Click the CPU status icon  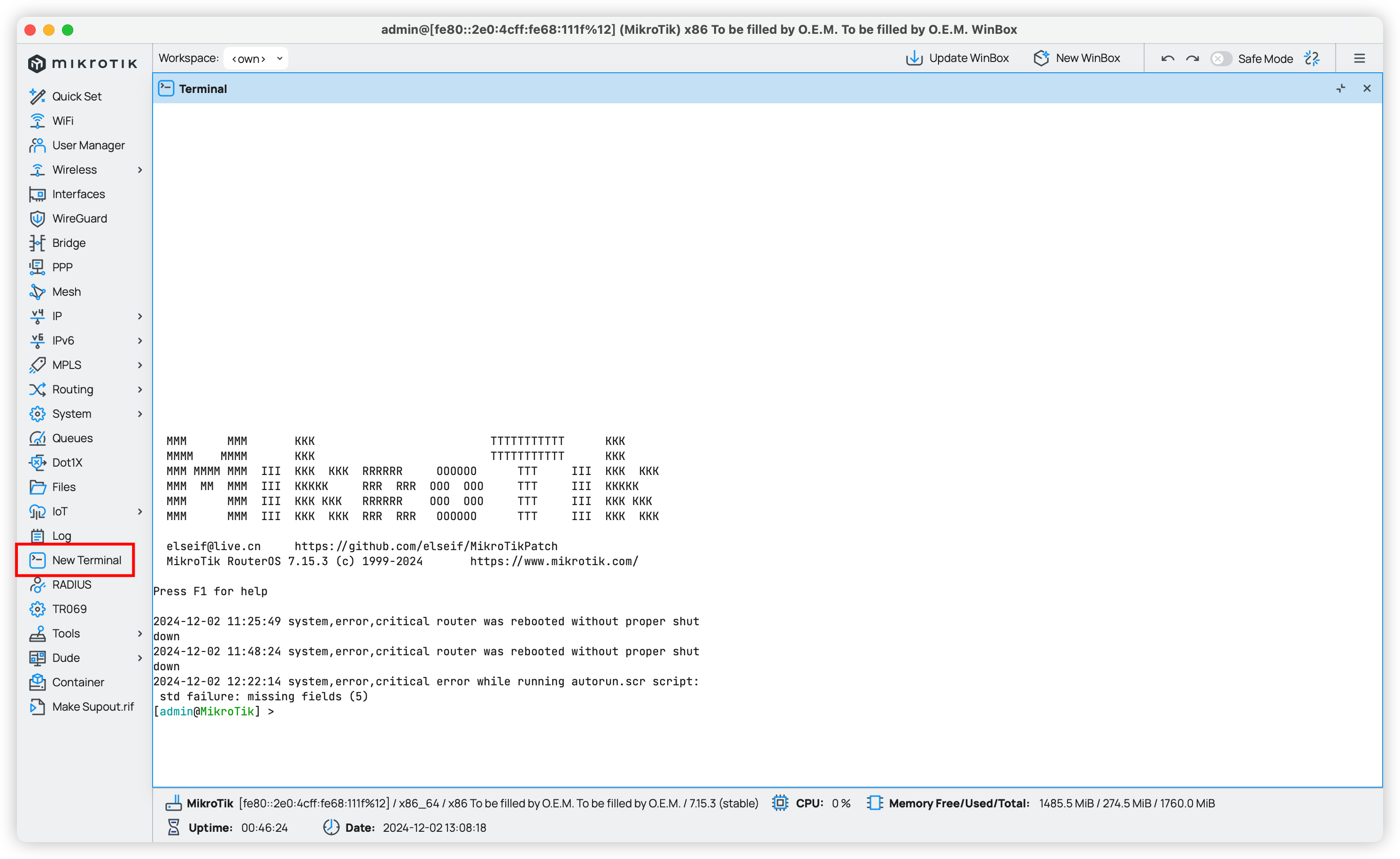point(780,803)
